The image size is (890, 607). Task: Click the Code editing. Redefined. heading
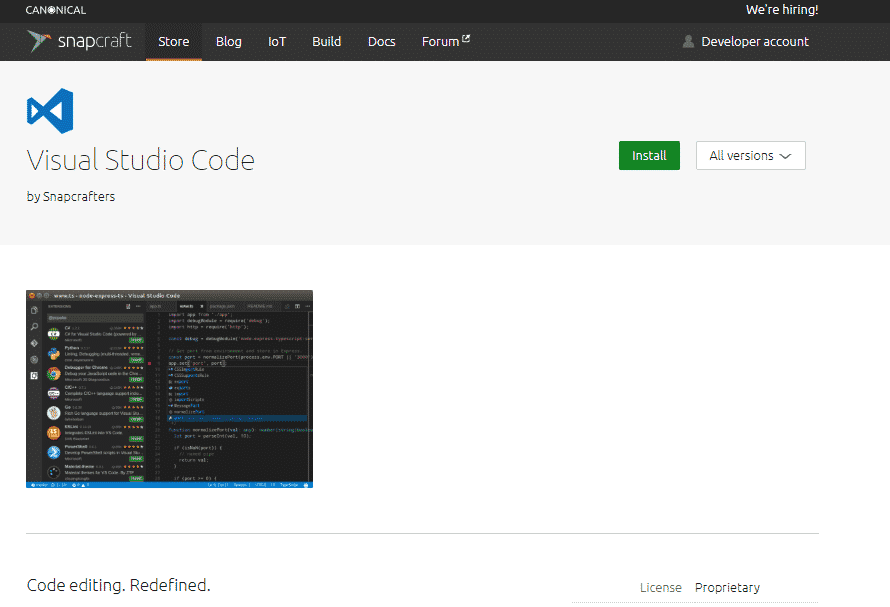point(118,585)
